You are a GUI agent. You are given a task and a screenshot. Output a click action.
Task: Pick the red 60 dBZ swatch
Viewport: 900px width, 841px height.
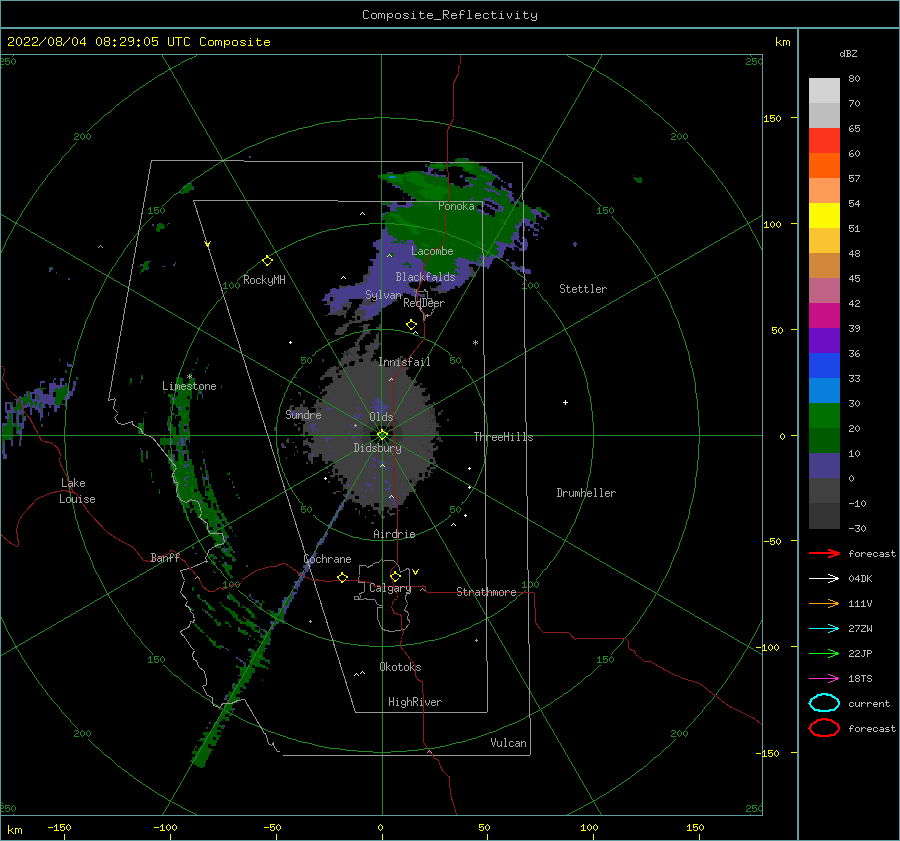click(824, 141)
